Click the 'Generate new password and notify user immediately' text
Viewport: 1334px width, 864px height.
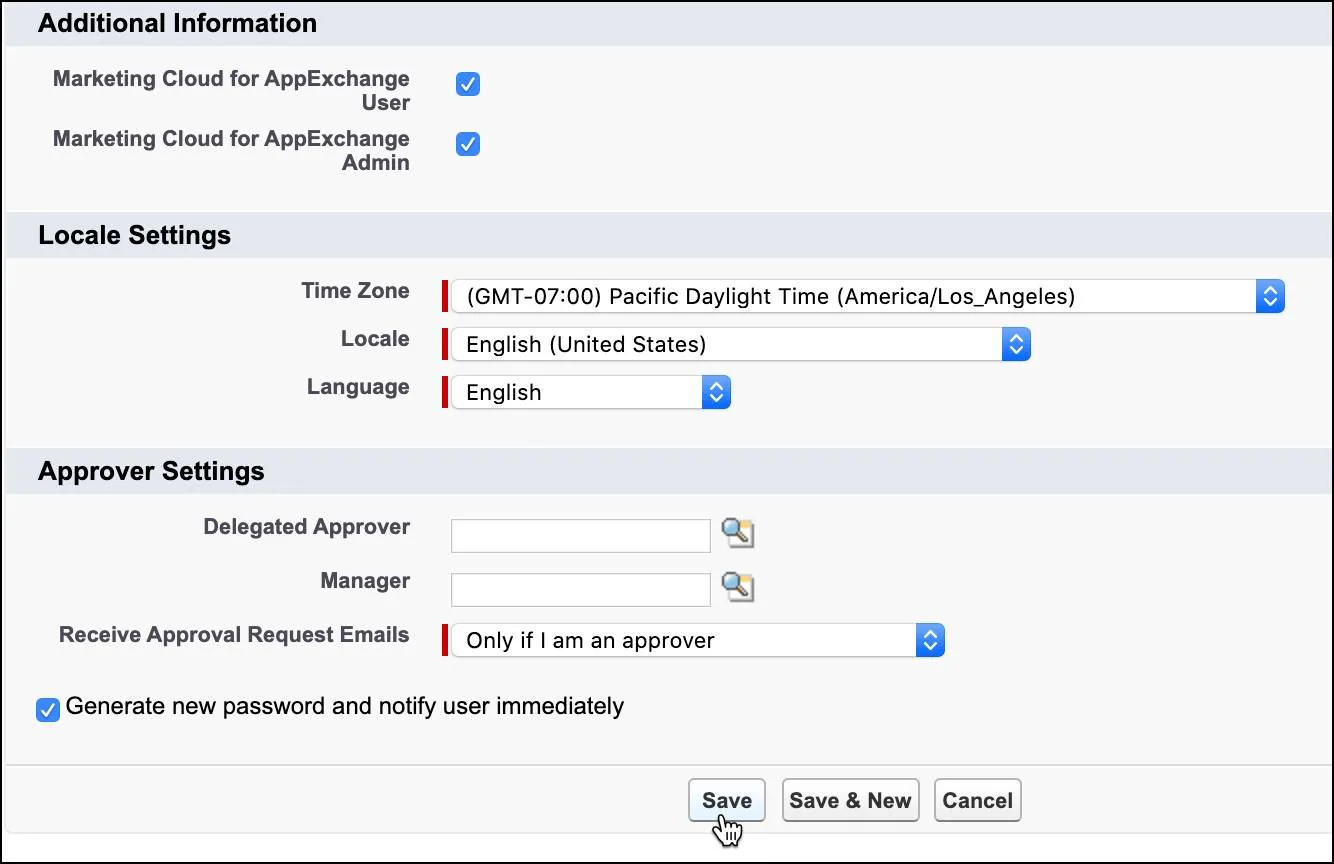tap(345, 706)
